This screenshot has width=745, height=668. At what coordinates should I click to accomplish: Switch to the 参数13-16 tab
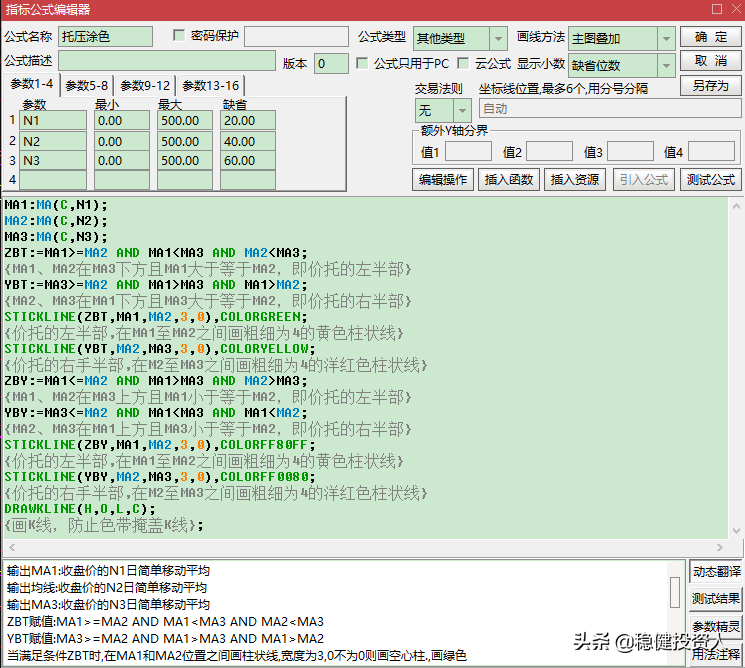pos(210,86)
